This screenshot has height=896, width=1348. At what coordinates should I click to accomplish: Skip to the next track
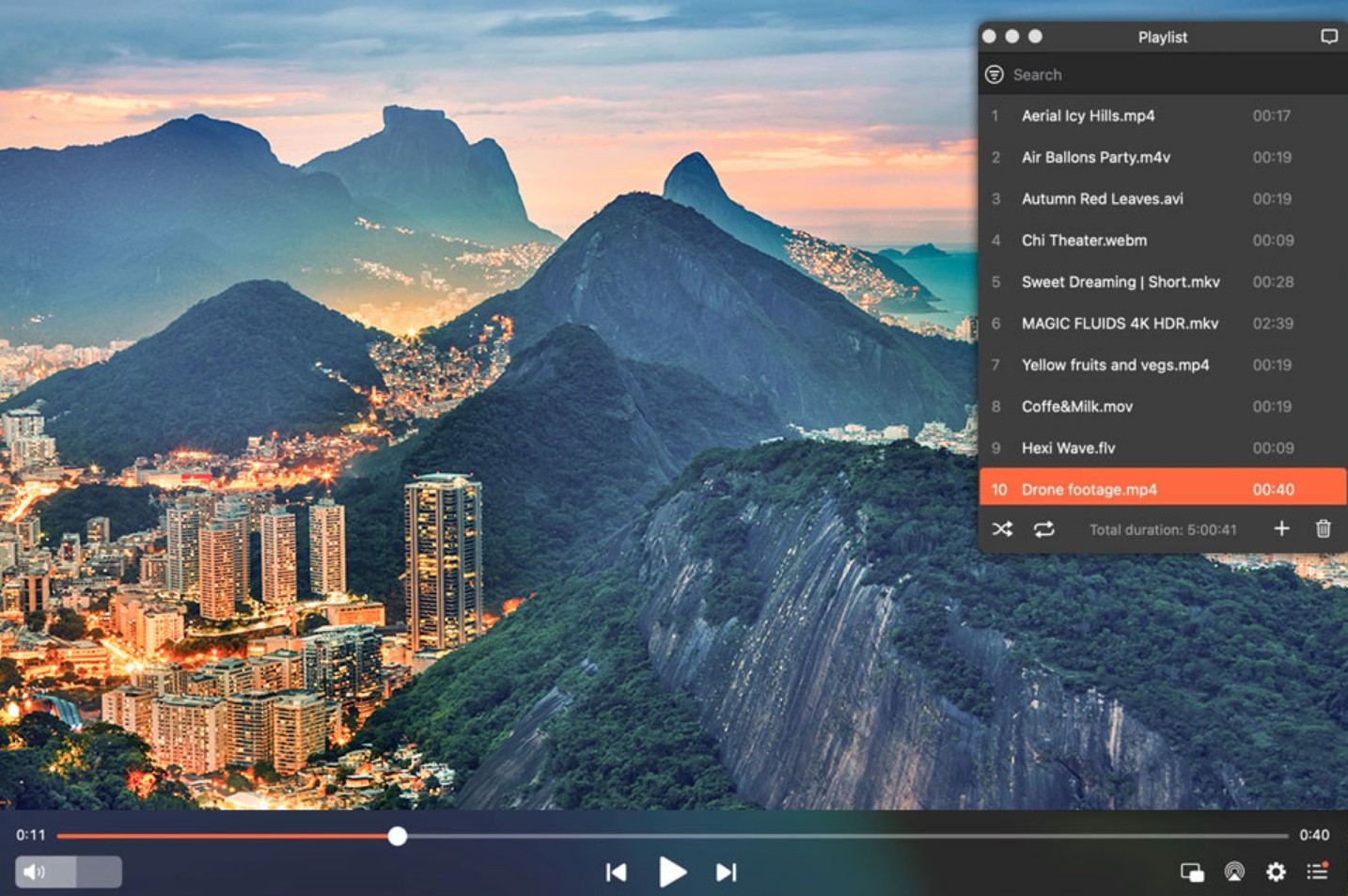(725, 872)
